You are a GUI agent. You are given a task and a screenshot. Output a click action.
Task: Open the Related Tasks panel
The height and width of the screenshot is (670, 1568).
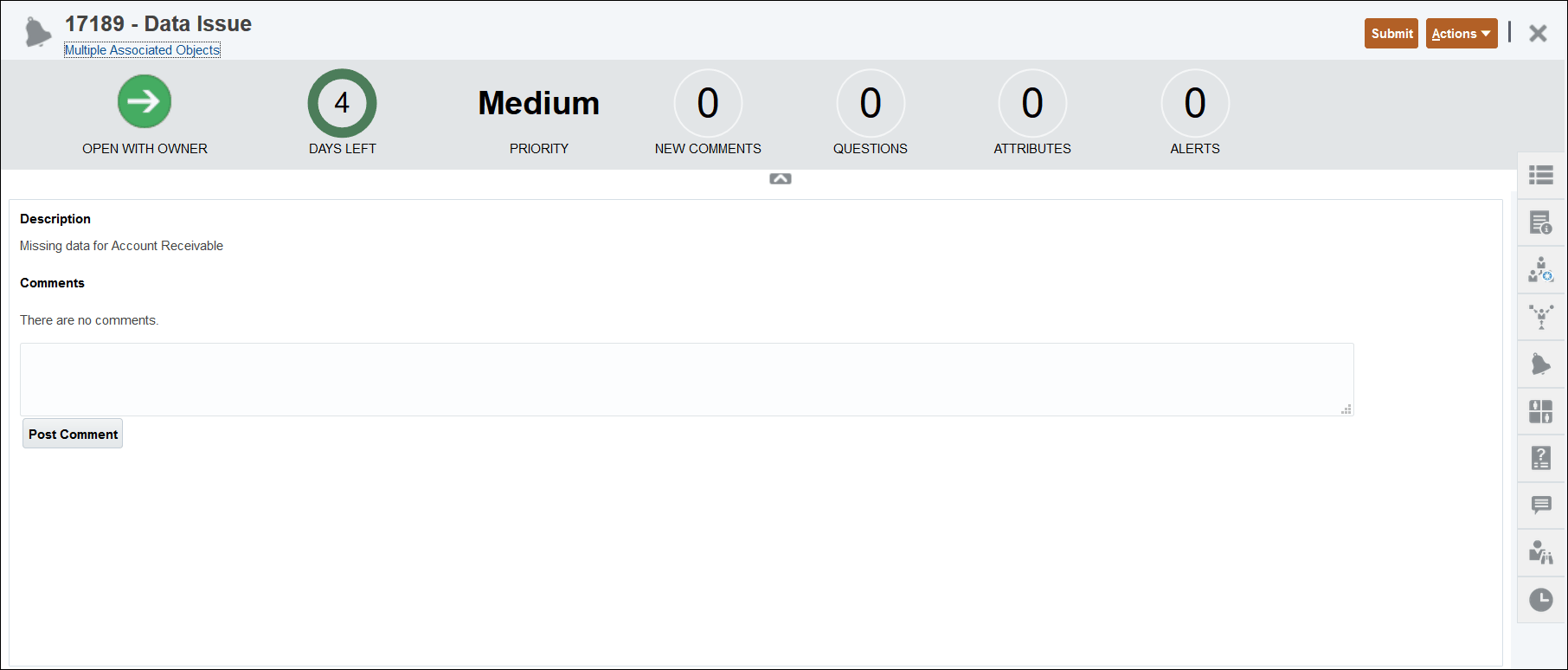tap(1541, 551)
